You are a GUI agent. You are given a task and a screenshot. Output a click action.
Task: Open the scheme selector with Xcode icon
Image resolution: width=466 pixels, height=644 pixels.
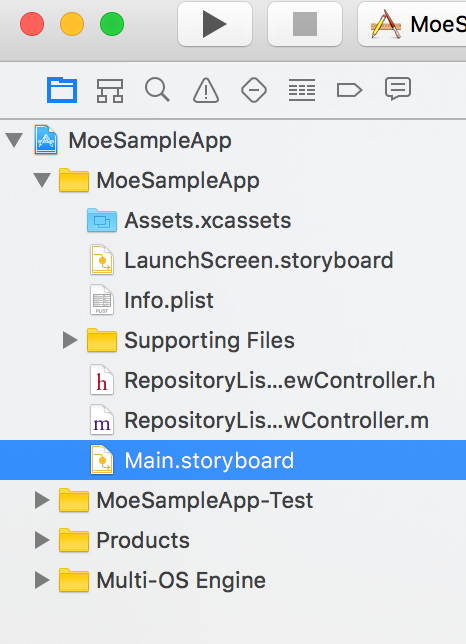click(x=412, y=24)
